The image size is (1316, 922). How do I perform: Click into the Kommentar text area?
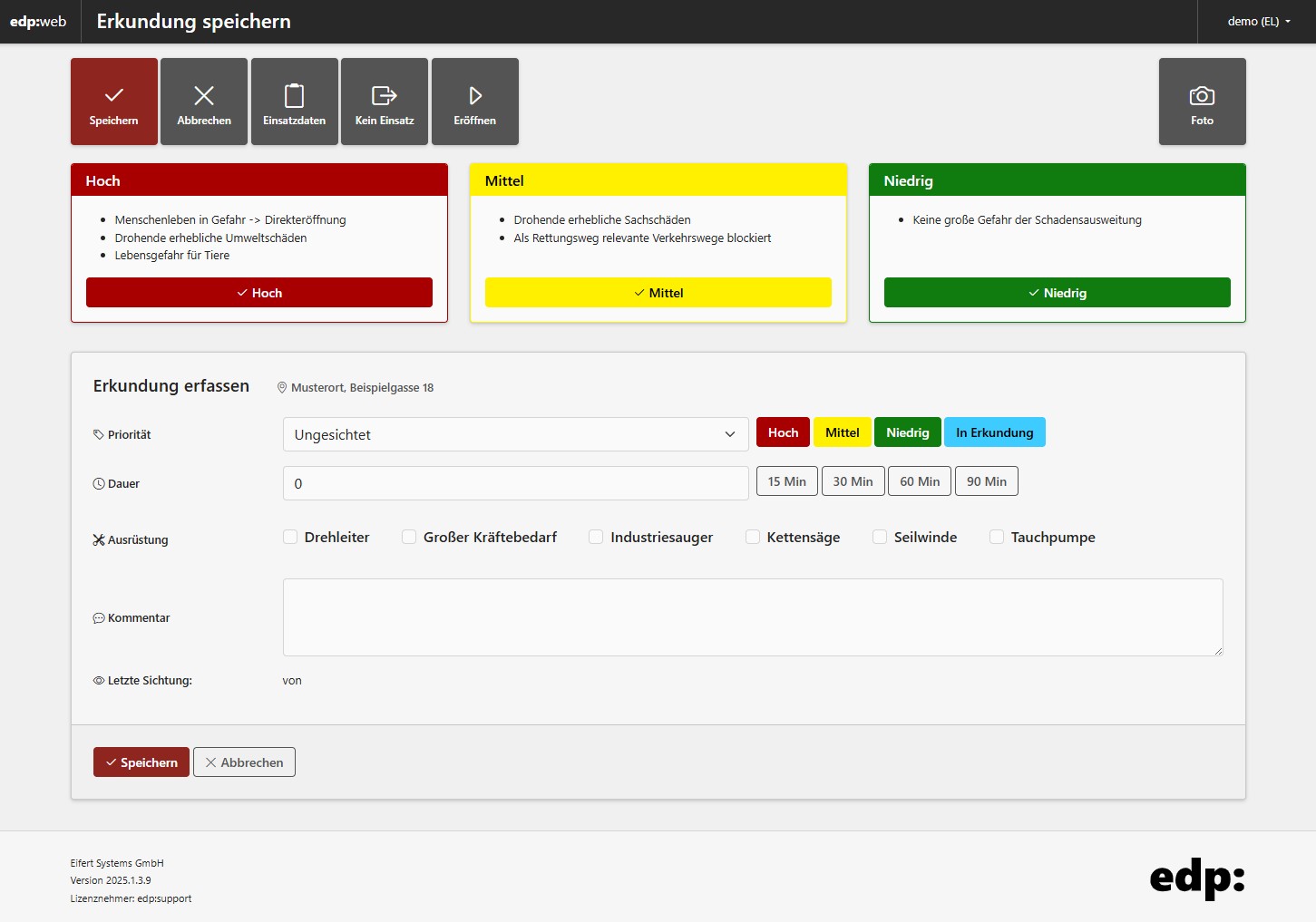tap(753, 617)
